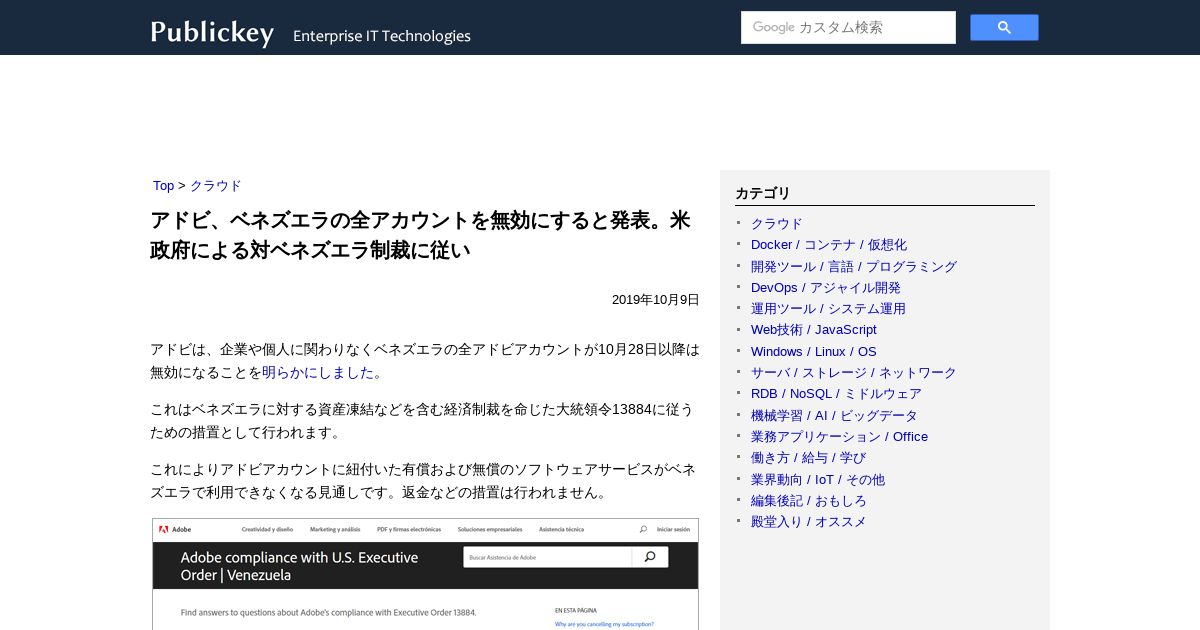Viewport: 1200px width, 630px height.
Task: Click the カテゴリ sidebar heading
Action: click(x=763, y=193)
